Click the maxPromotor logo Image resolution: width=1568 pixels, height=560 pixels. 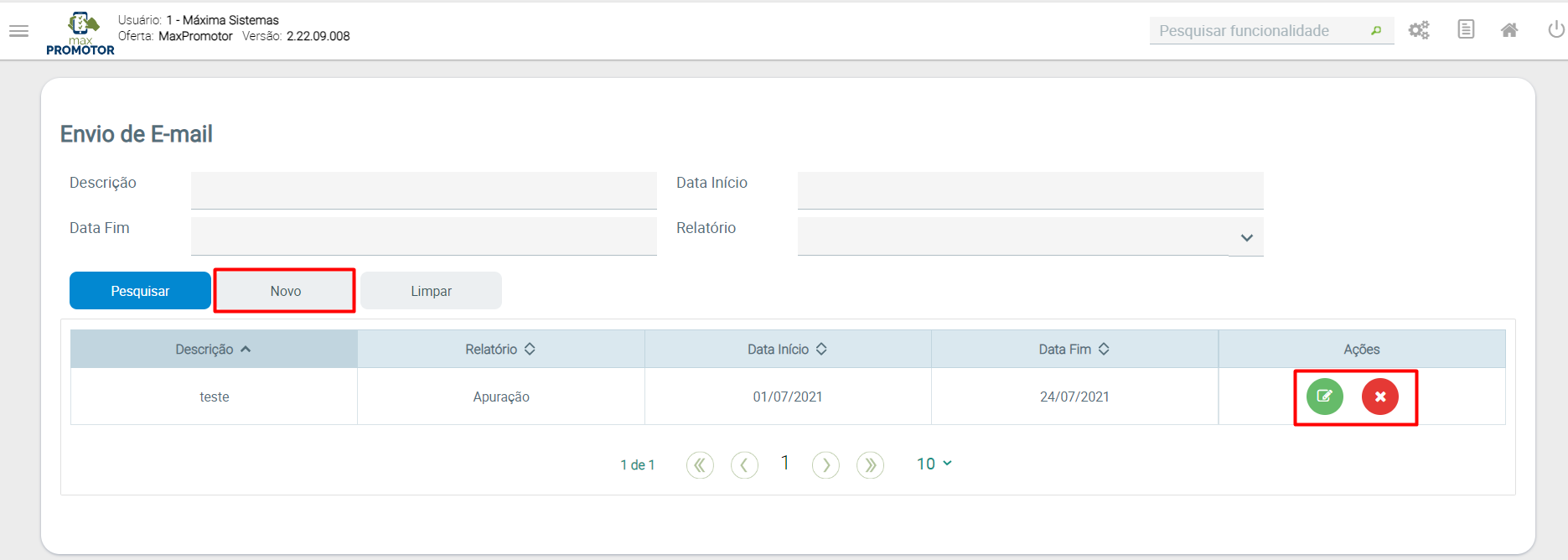80,34
